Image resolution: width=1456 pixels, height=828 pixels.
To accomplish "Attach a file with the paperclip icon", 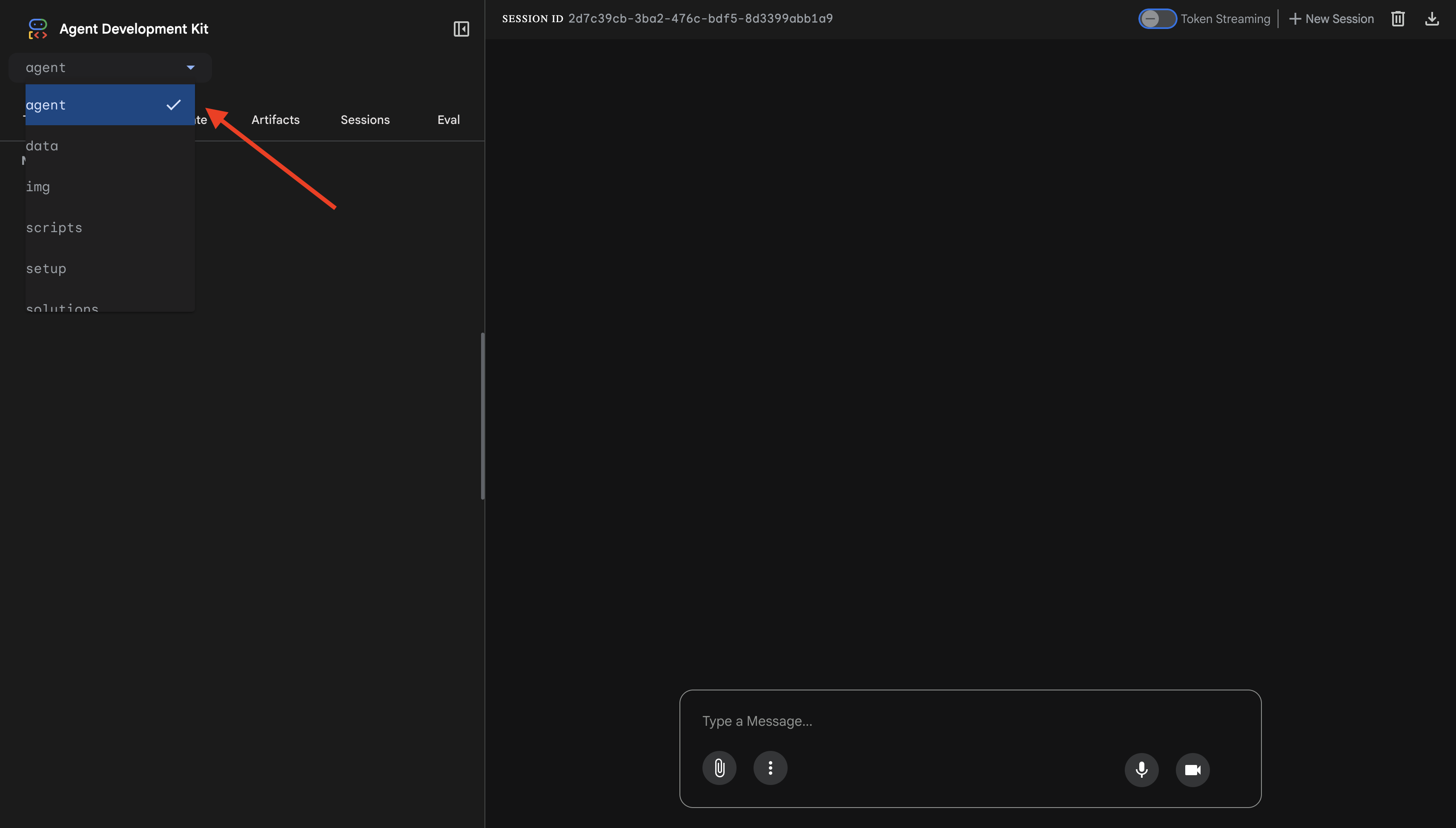I will (719, 768).
